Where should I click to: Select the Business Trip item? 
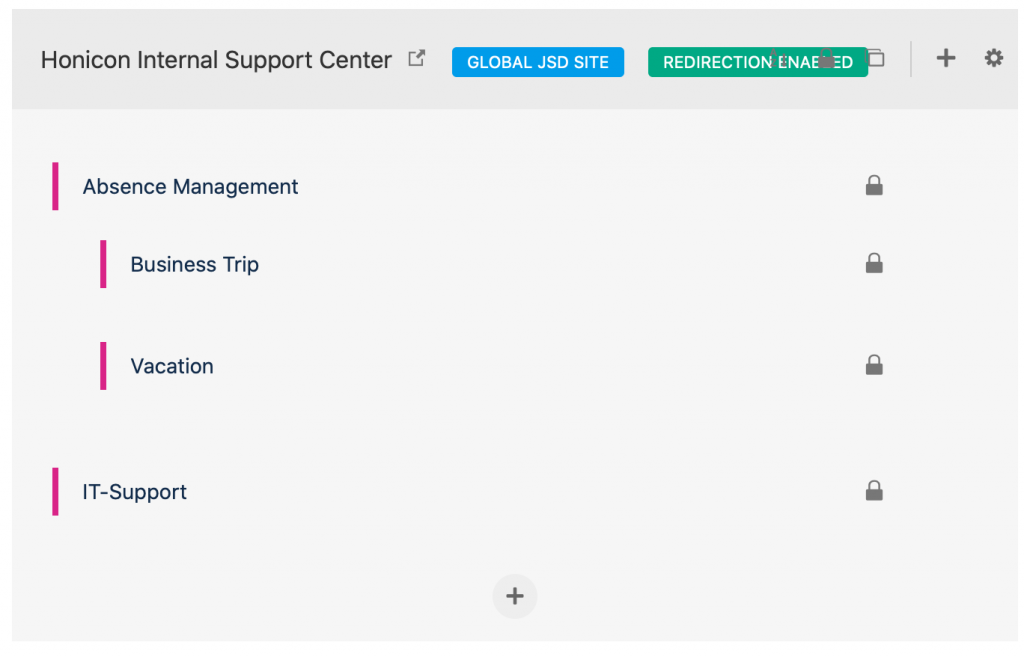click(195, 264)
